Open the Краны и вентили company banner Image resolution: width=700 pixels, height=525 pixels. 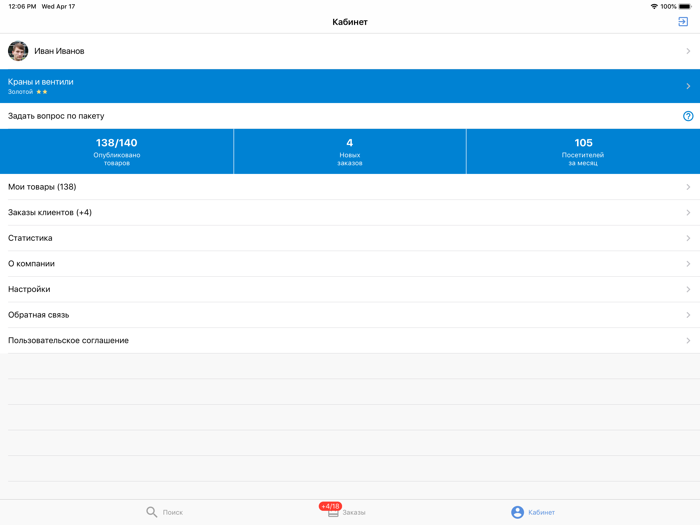[350, 86]
